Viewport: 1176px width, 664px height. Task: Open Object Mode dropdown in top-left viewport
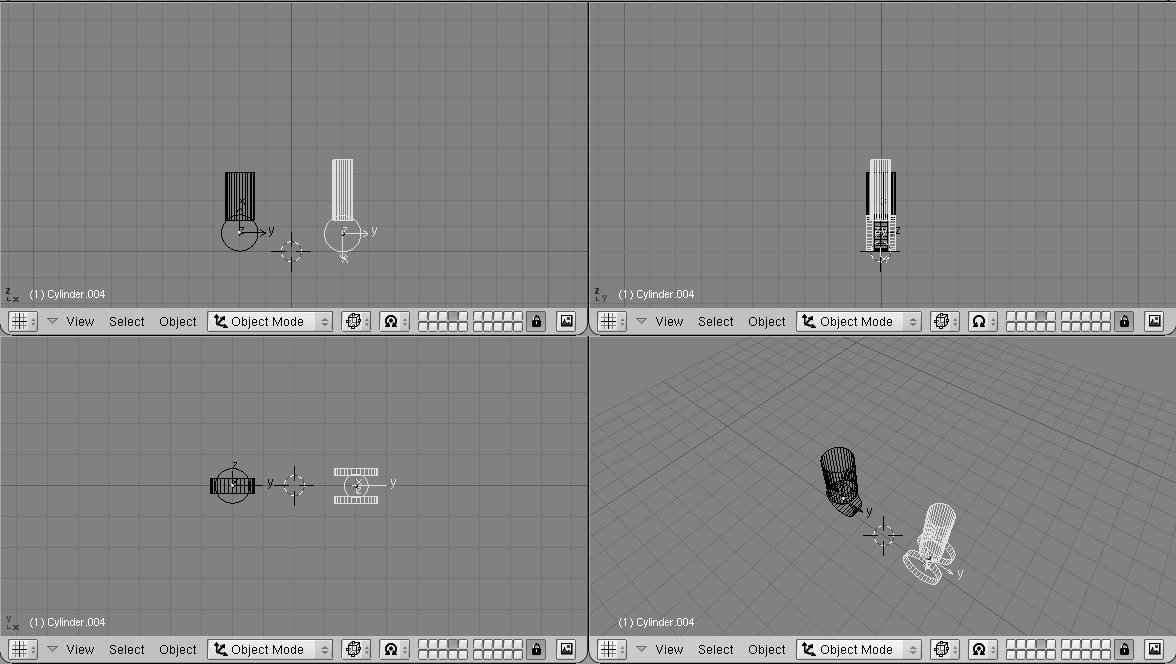click(x=270, y=321)
